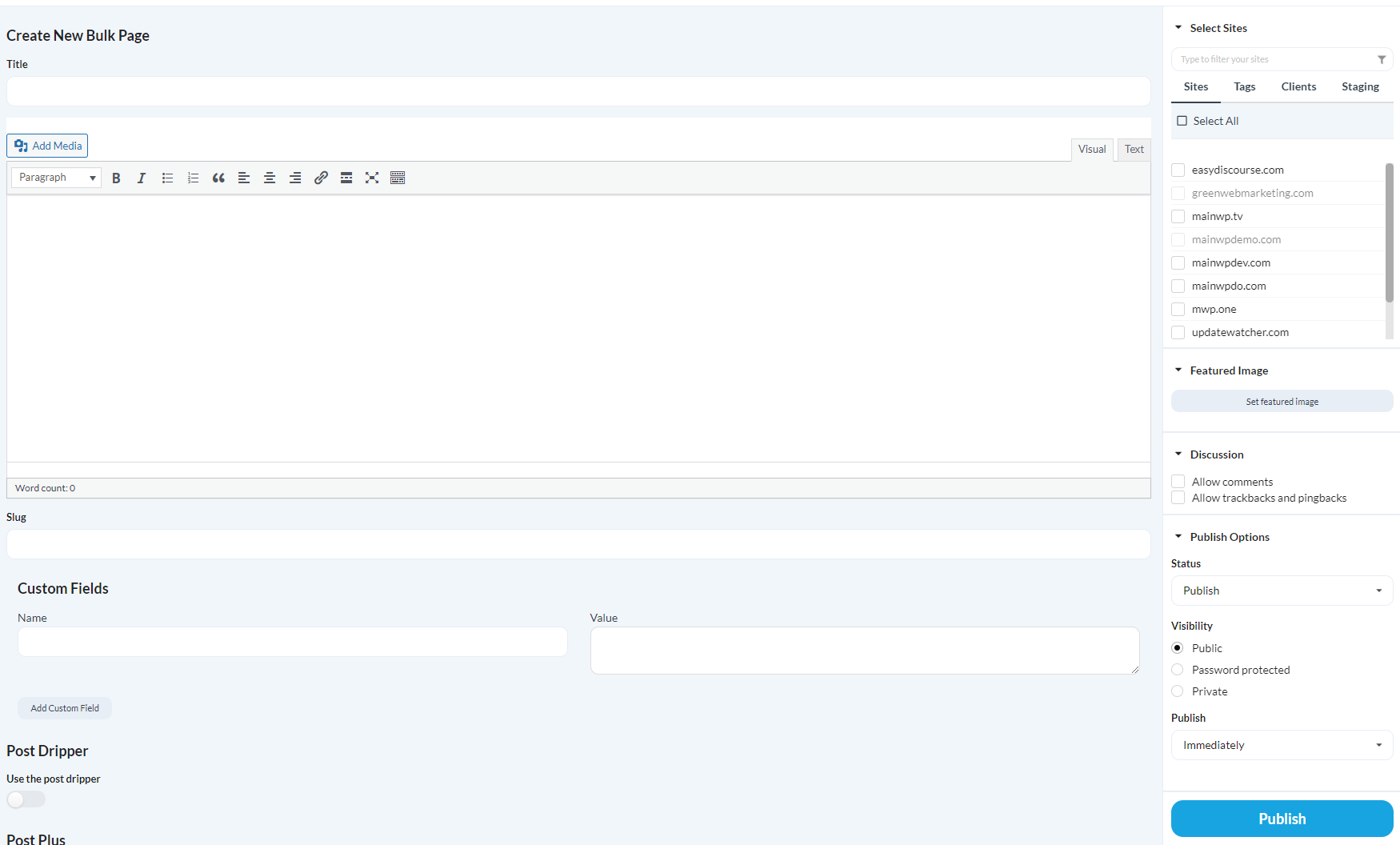The width and height of the screenshot is (1400, 845).
Task: Add a blockquote to the content
Action: (x=218, y=178)
